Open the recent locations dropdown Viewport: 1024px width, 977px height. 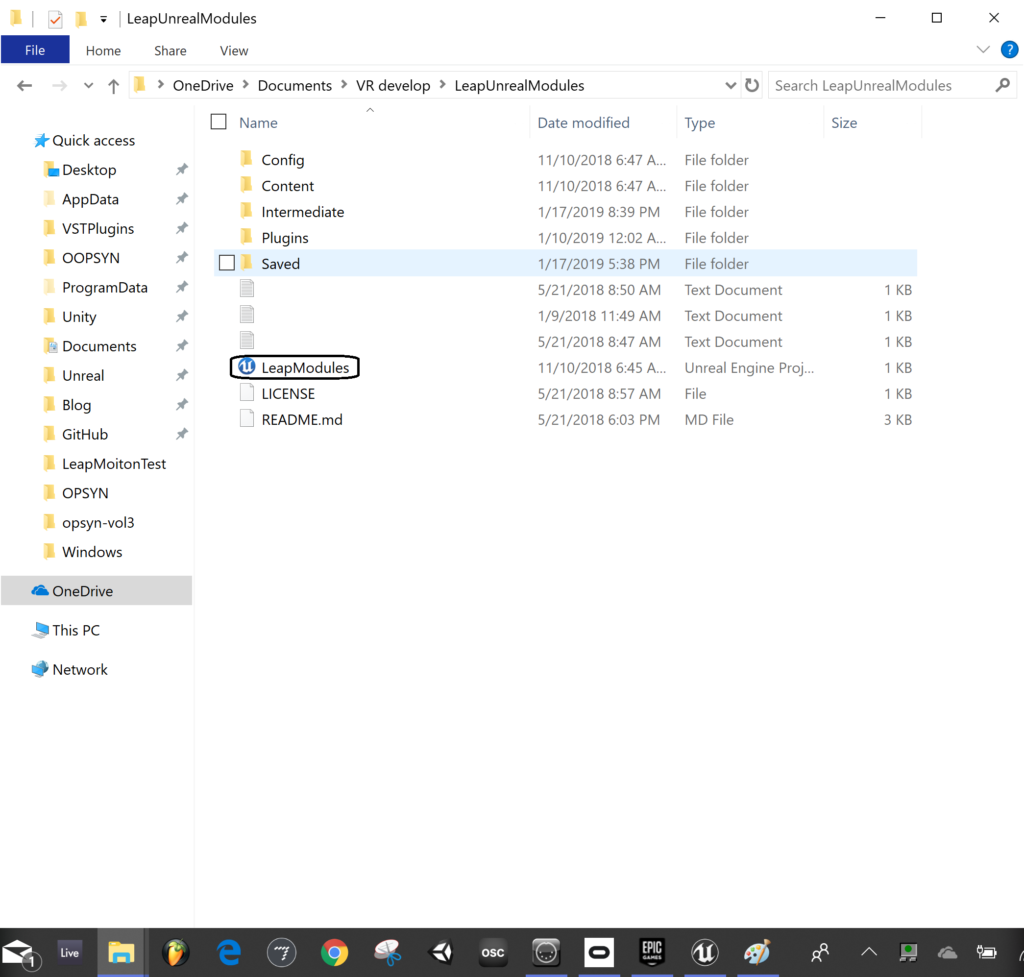88,86
